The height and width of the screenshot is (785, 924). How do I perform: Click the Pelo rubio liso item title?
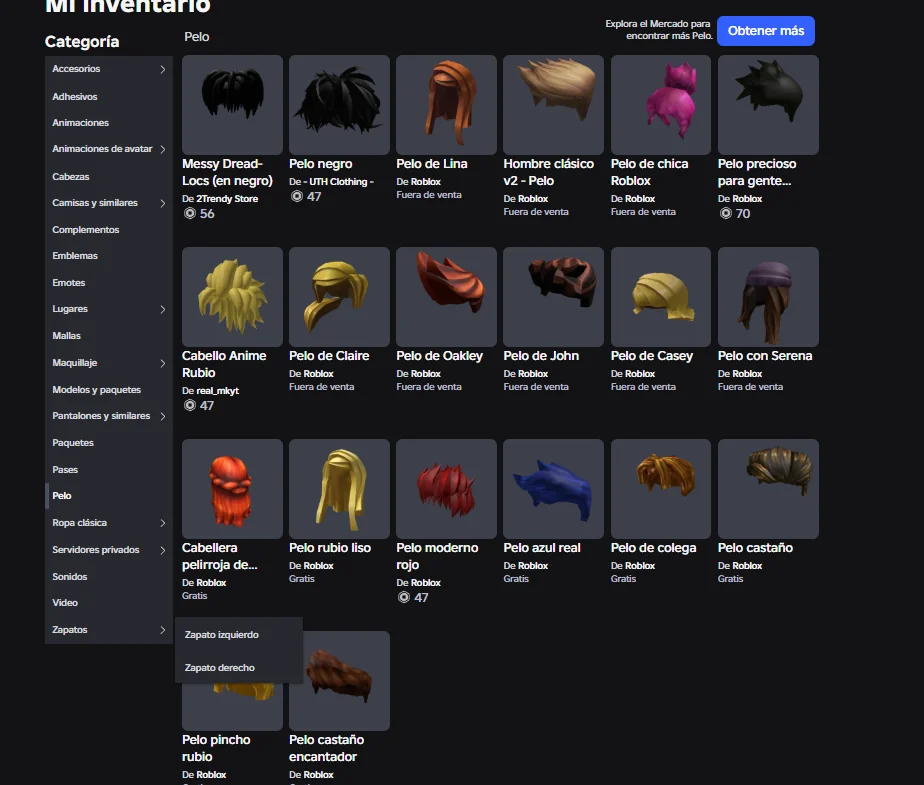pos(329,548)
